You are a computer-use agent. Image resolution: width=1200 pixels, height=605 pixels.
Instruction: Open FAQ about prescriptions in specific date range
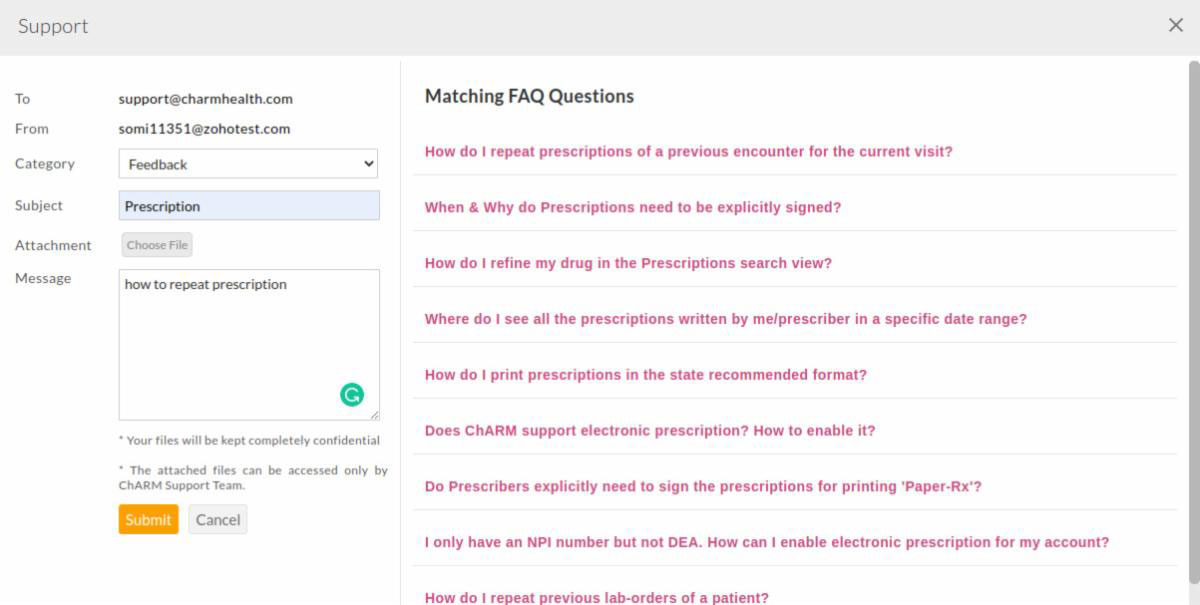click(x=726, y=319)
